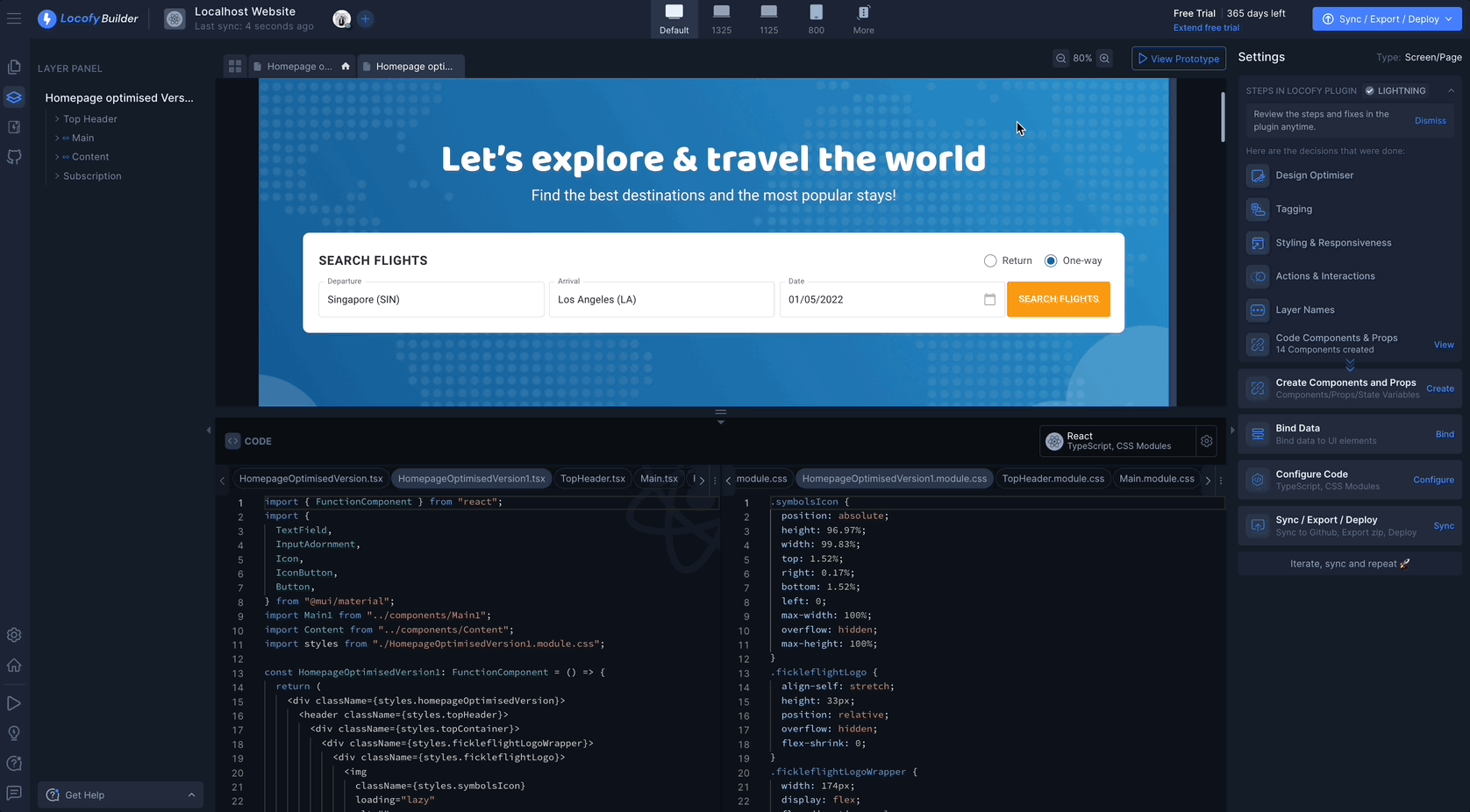Image resolution: width=1470 pixels, height=812 pixels.
Task: Select Homepage optimised Vers... root layer
Action: pyautogui.click(x=119, y=98)
